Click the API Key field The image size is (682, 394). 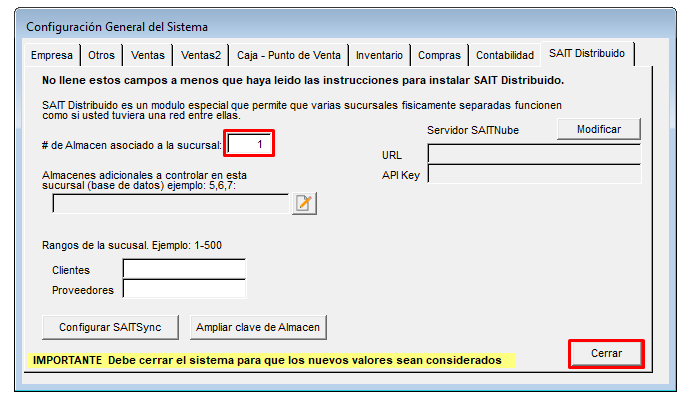coord(534,174)
